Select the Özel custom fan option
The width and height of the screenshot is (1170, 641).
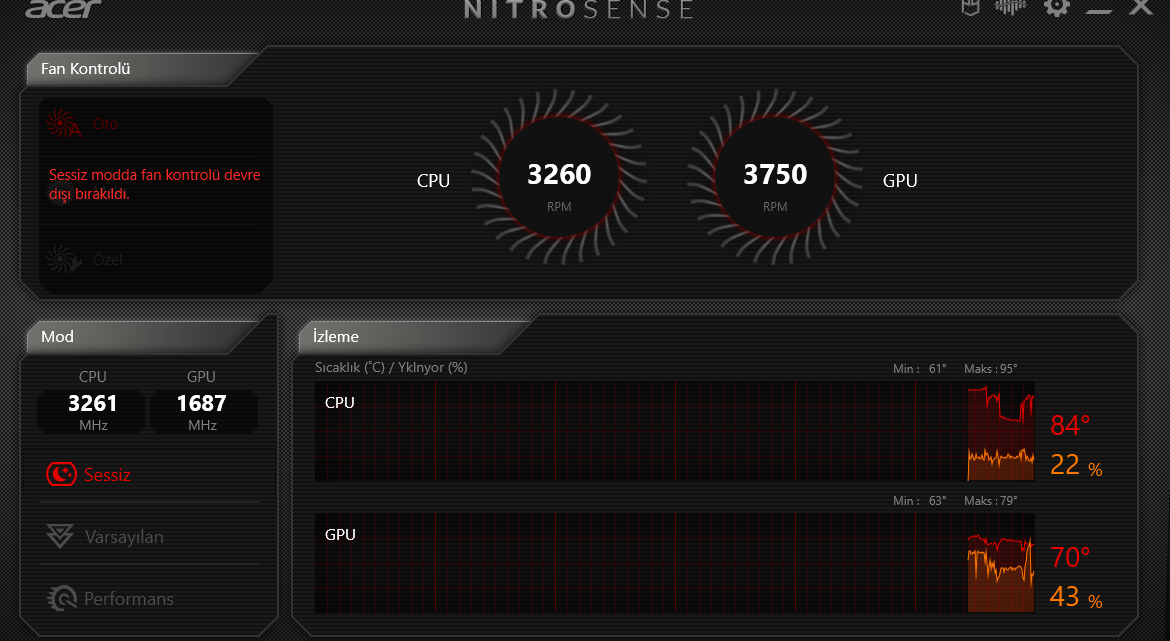click(84, 260)
